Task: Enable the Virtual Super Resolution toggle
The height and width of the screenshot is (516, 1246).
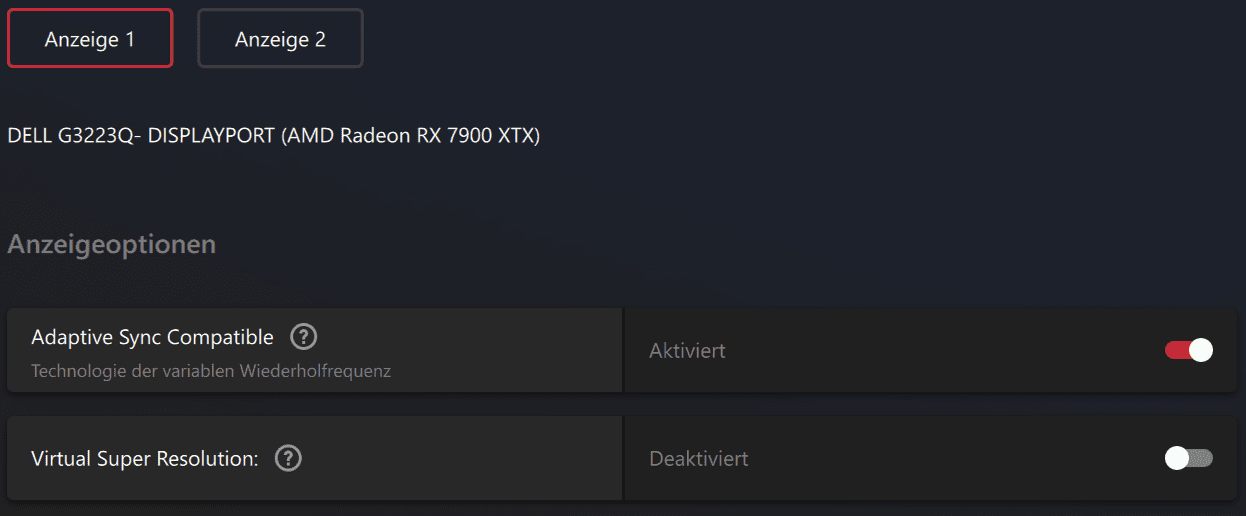Action: pyautogui.click(x=1189, y=458)
